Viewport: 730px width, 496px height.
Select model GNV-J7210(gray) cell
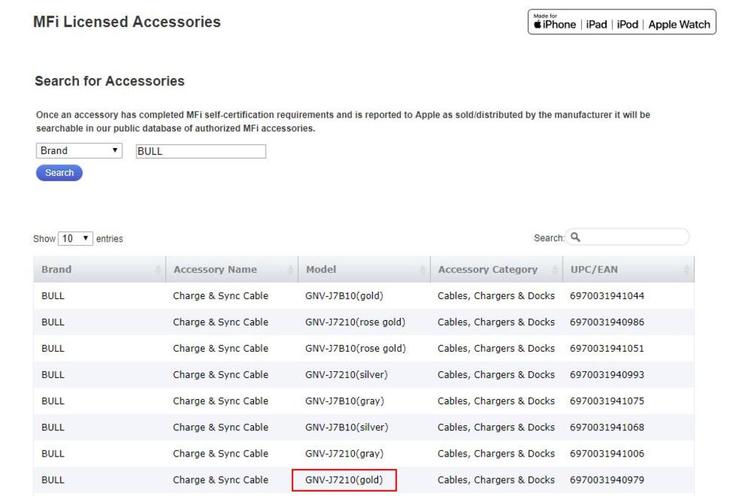[x=345, y=454]
